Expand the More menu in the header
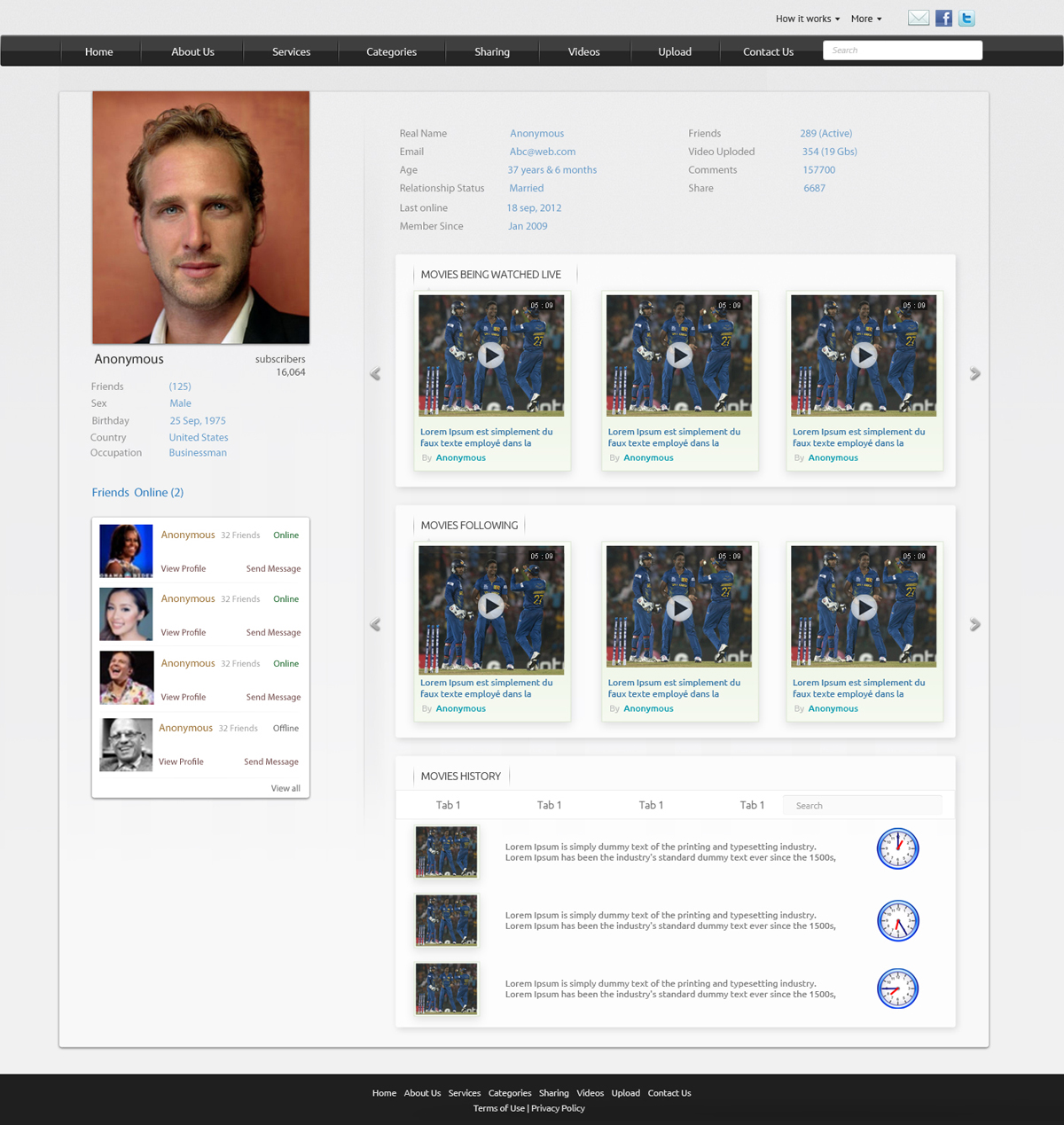 click(x=864, y=18)
